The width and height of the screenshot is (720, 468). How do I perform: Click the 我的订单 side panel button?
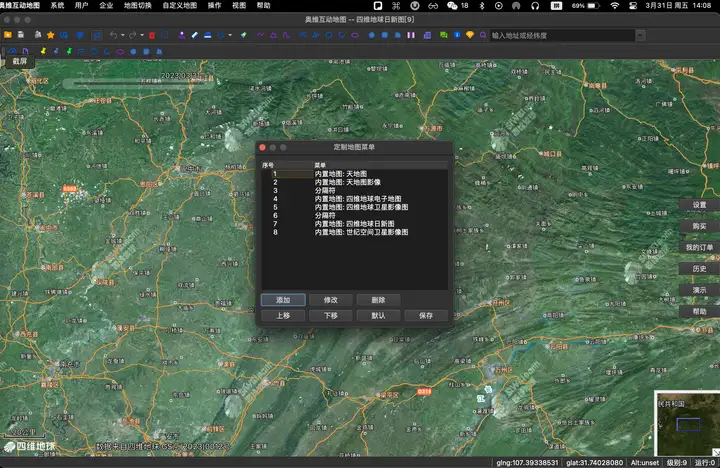tap(699, 248)
